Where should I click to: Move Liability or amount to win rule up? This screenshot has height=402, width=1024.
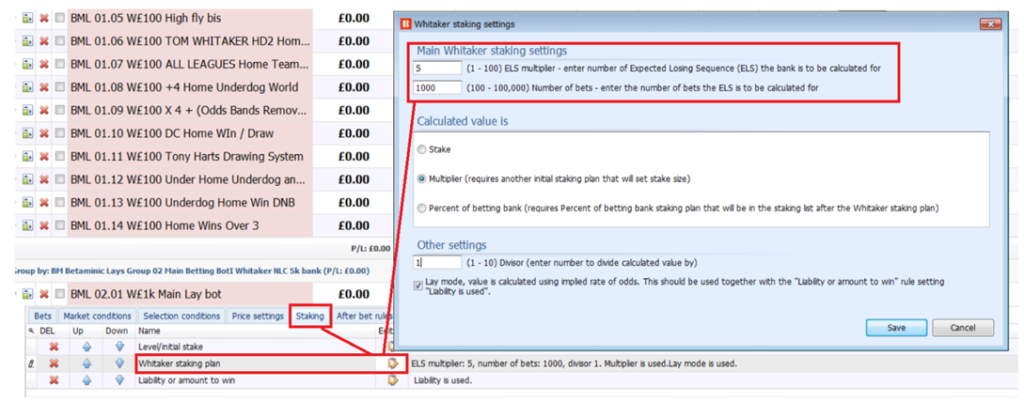tap(87, 380)
